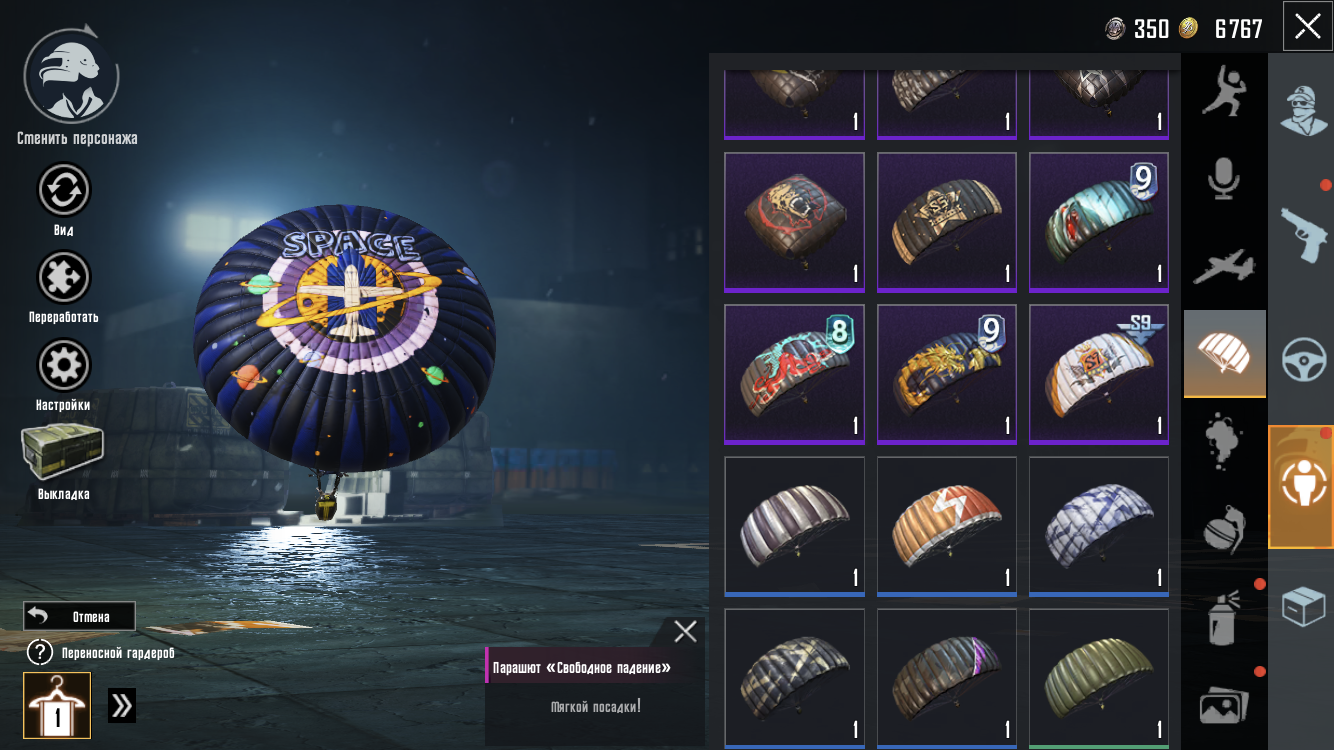Viewport: 1334px width, 750px height.
Task: Open the Переработать recycle icon
Action: click(64, 278)
